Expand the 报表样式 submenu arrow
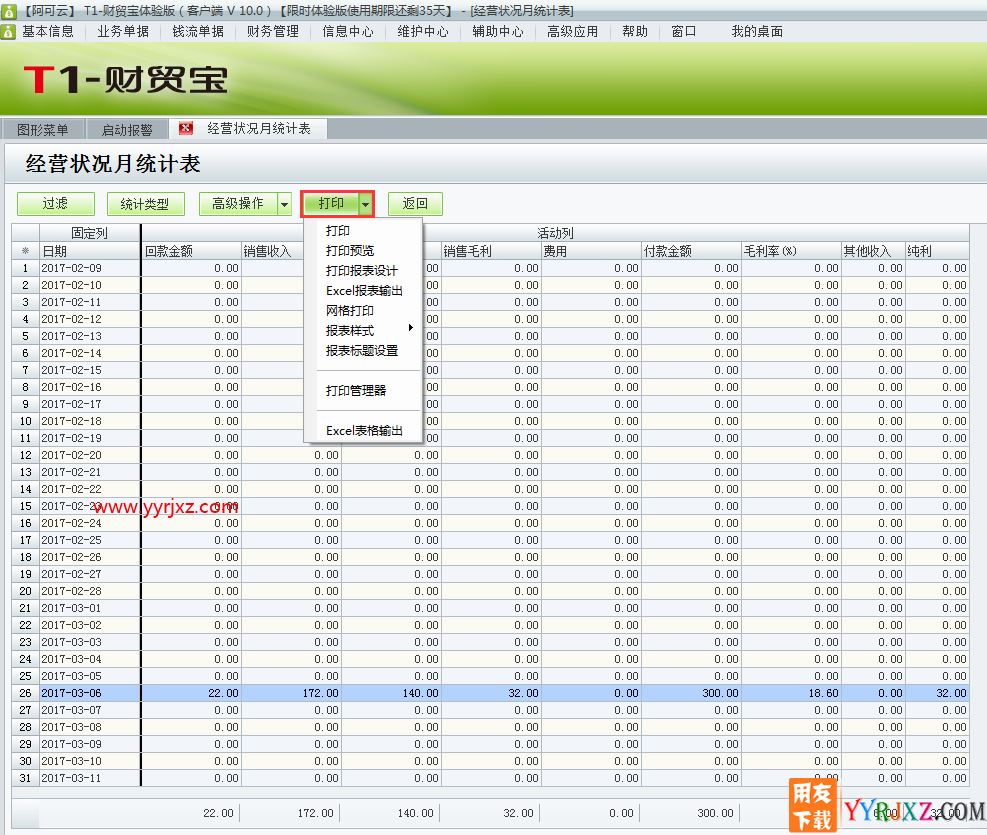The width and height of the screenshot is (987, 835). [410, 327]
